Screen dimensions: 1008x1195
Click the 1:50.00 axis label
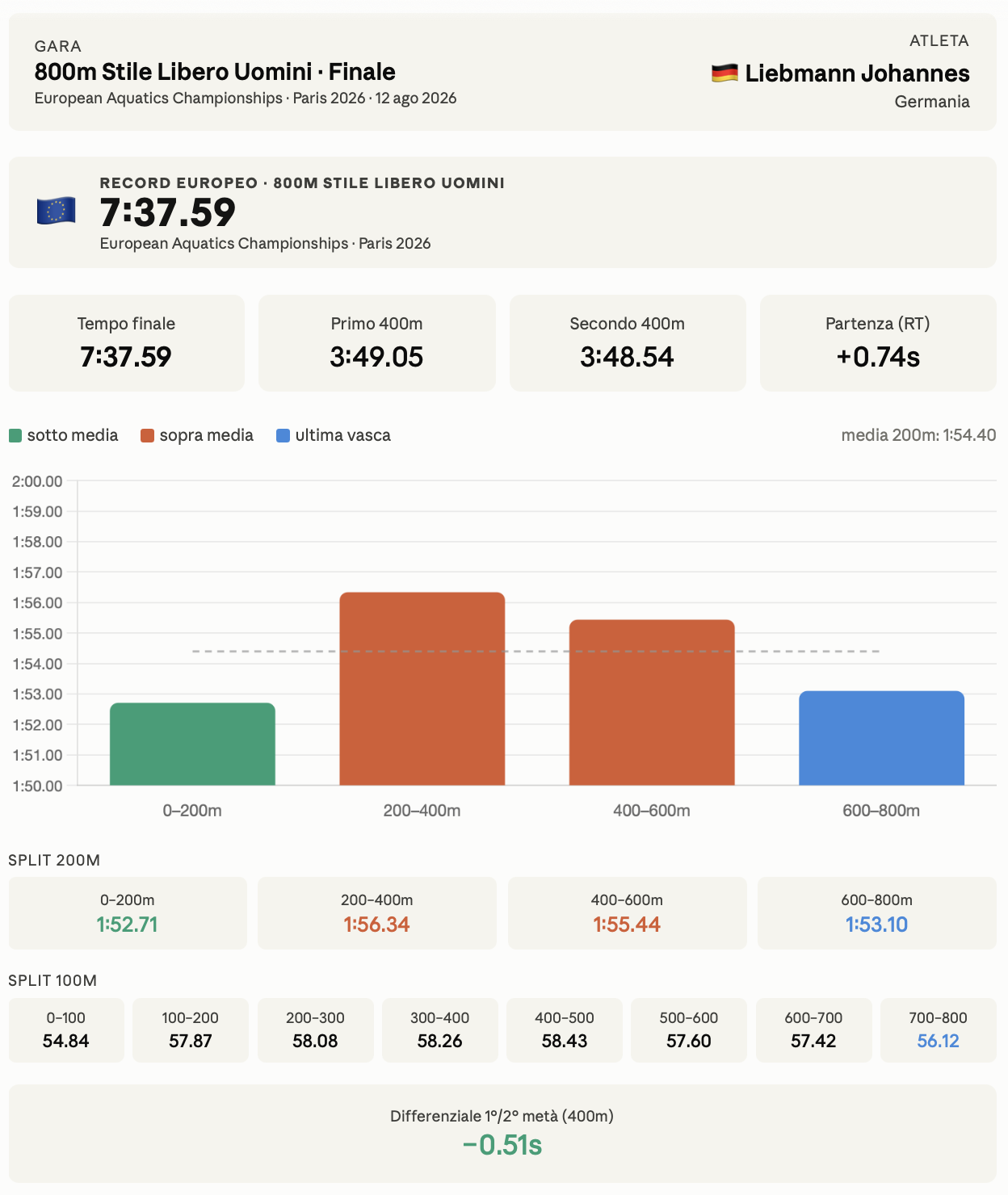click(x=37, y=786)
